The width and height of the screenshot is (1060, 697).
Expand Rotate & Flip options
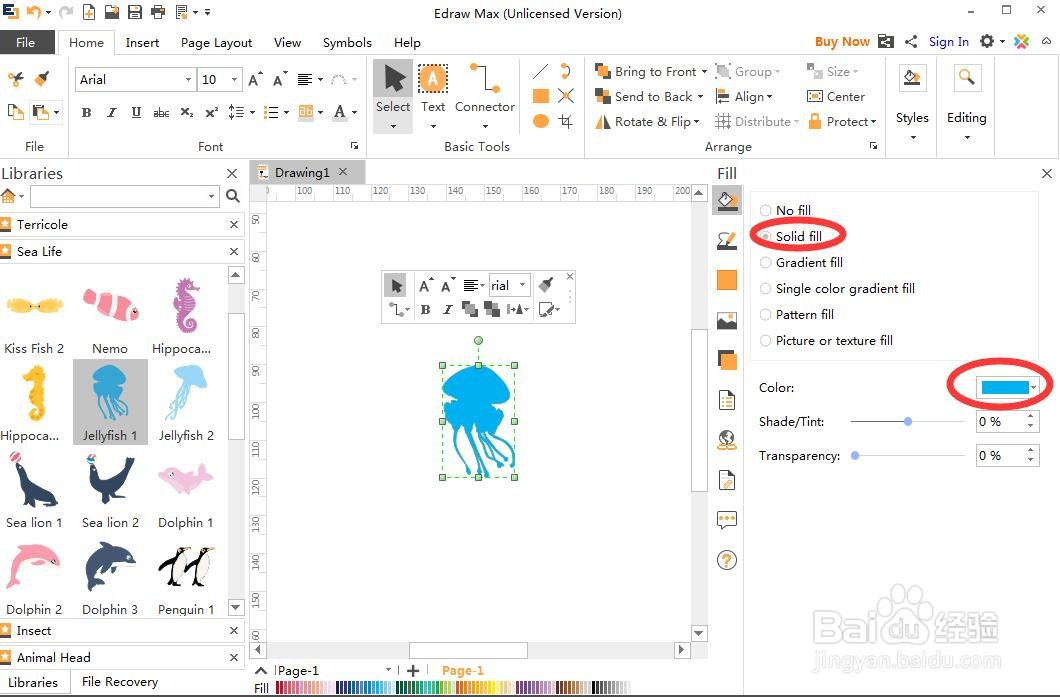pos(696,122)
